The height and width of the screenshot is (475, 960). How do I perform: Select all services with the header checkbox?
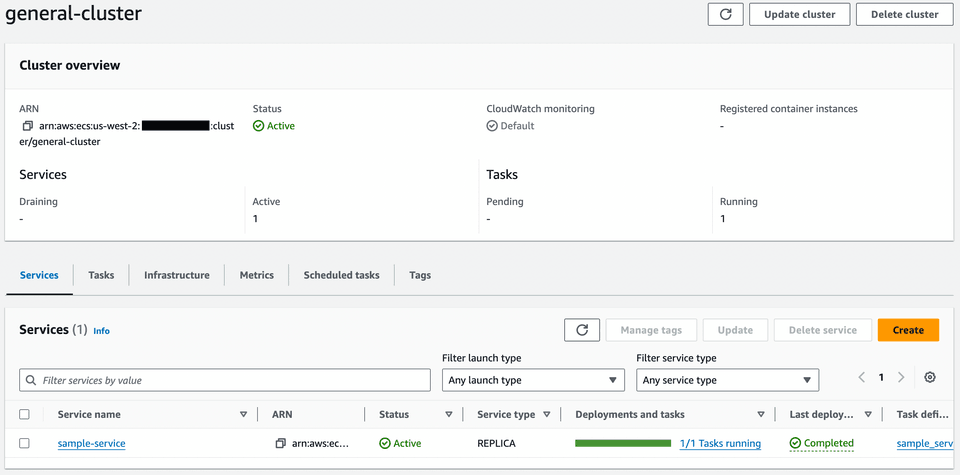tap(24, 414)
